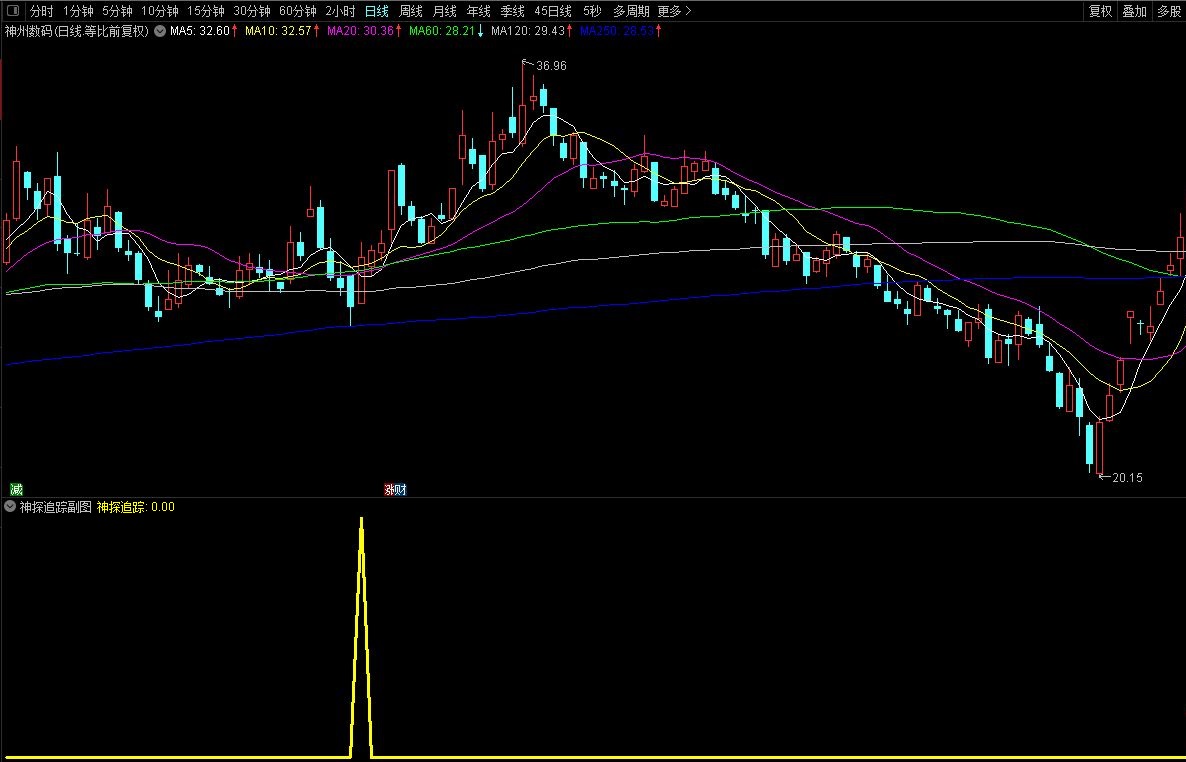This screenshot has width=1186, height=762.
Task: Switch to 分时 chart period
Action: pos(42,11)
